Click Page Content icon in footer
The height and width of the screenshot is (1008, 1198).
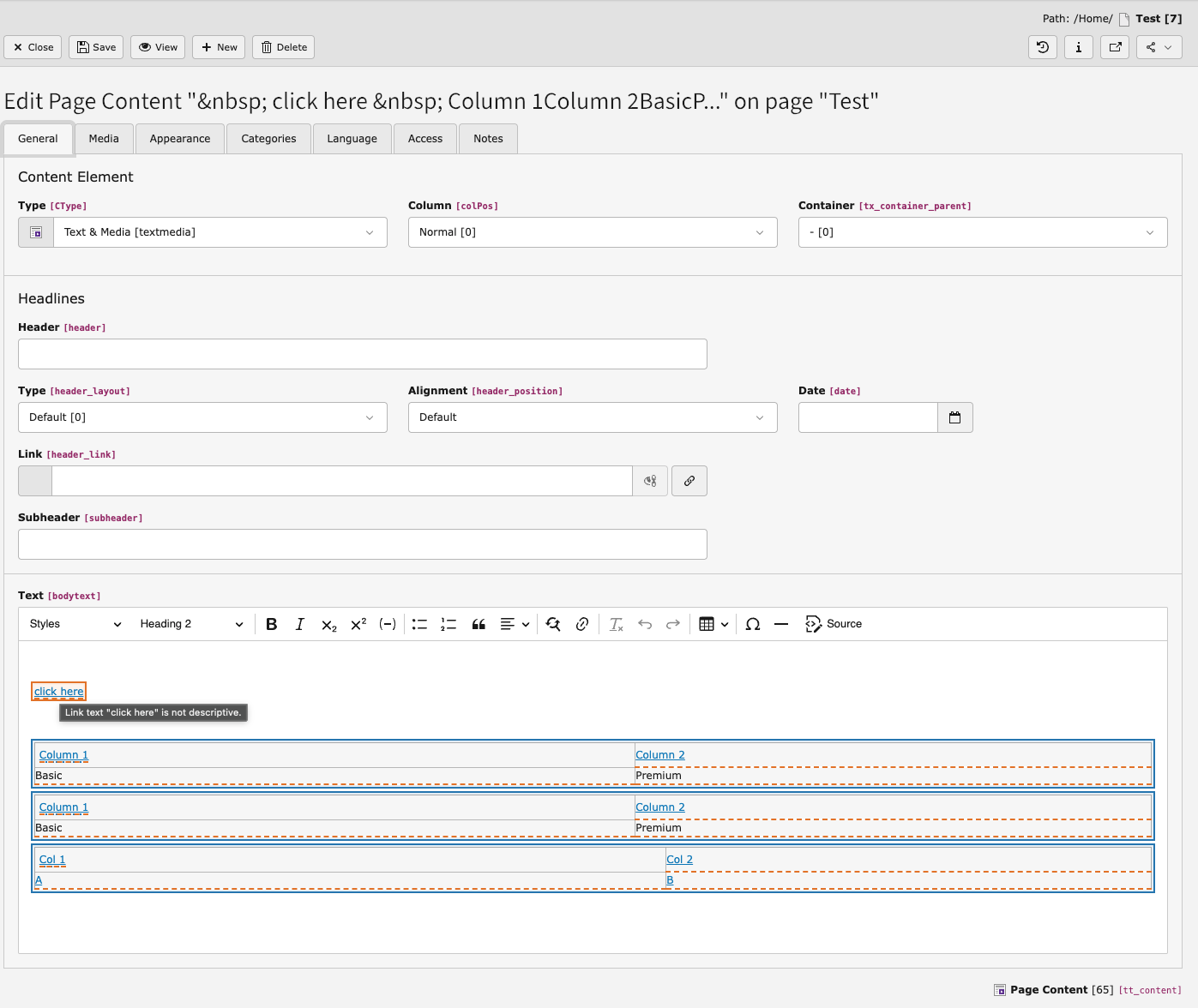1000,990
